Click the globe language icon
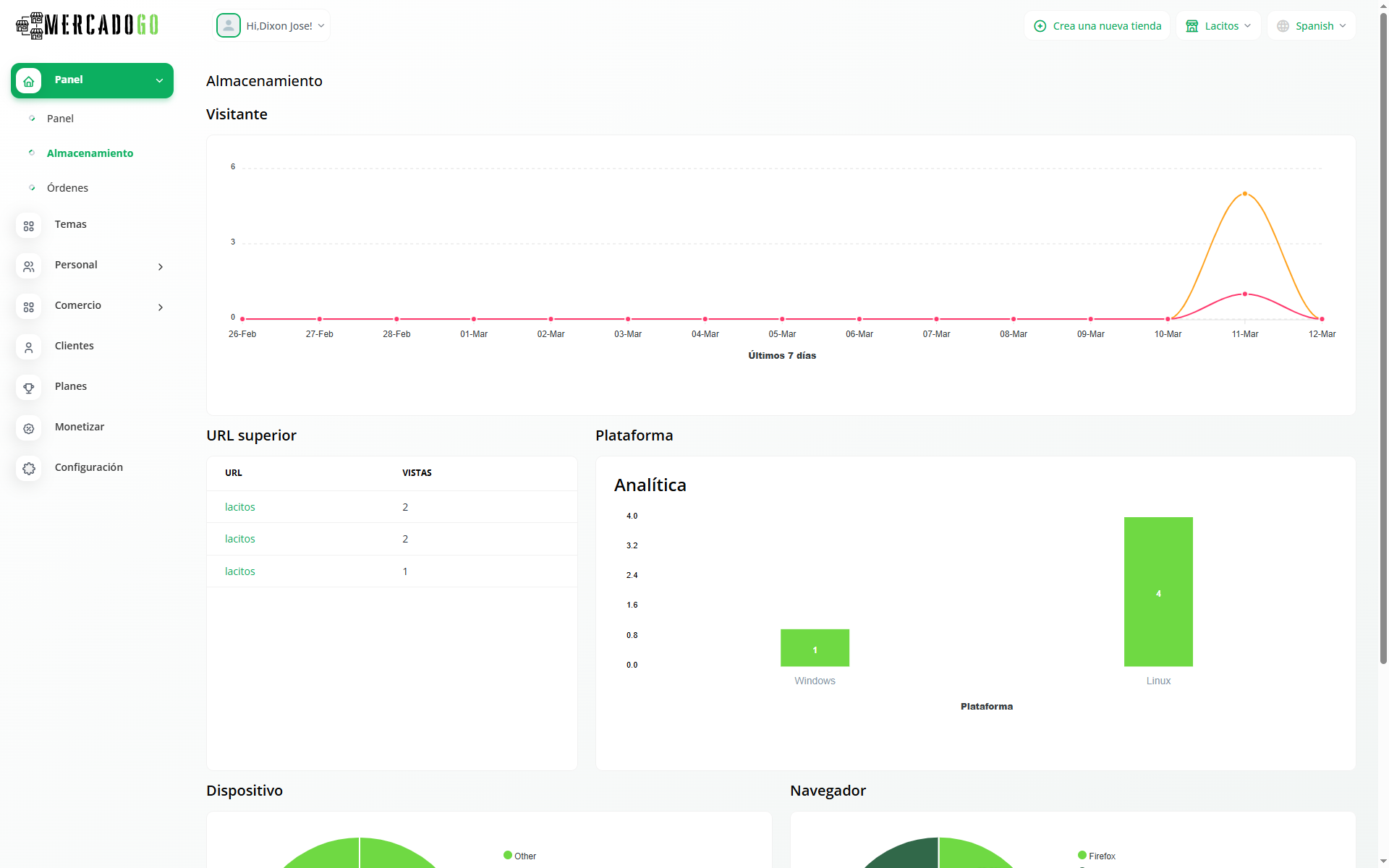 point(1283,26)
